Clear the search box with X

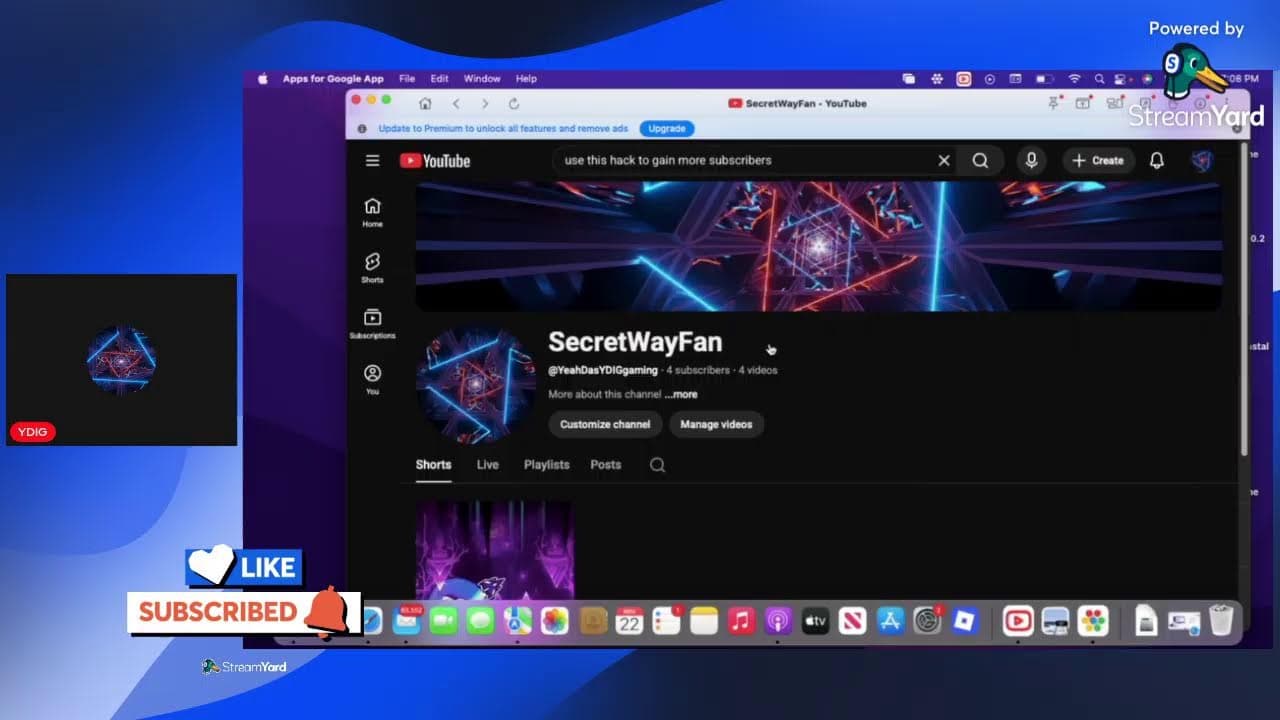(x=943, y=160)
